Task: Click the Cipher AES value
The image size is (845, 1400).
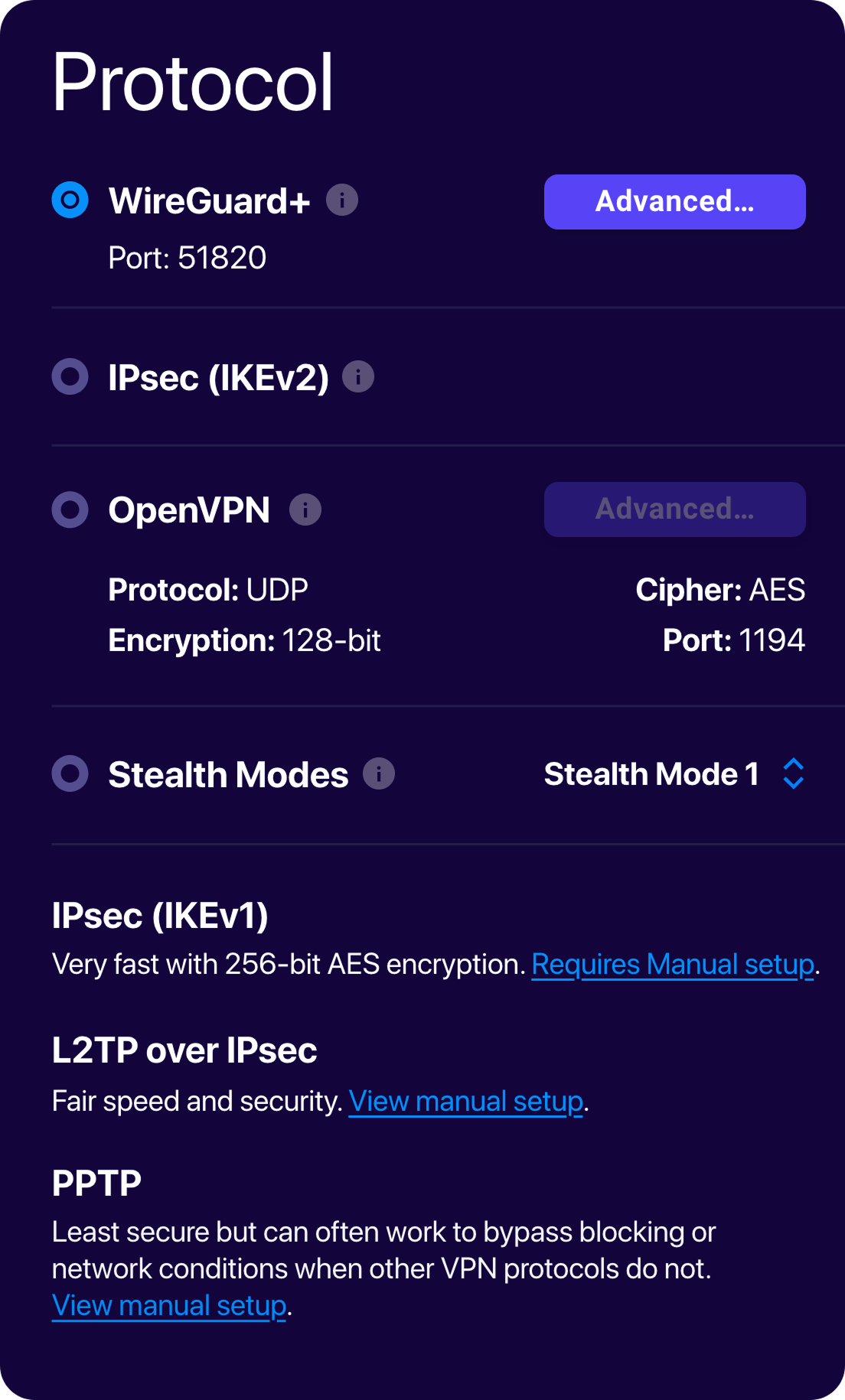Action: pyautogui.click(x=778, y=589)
